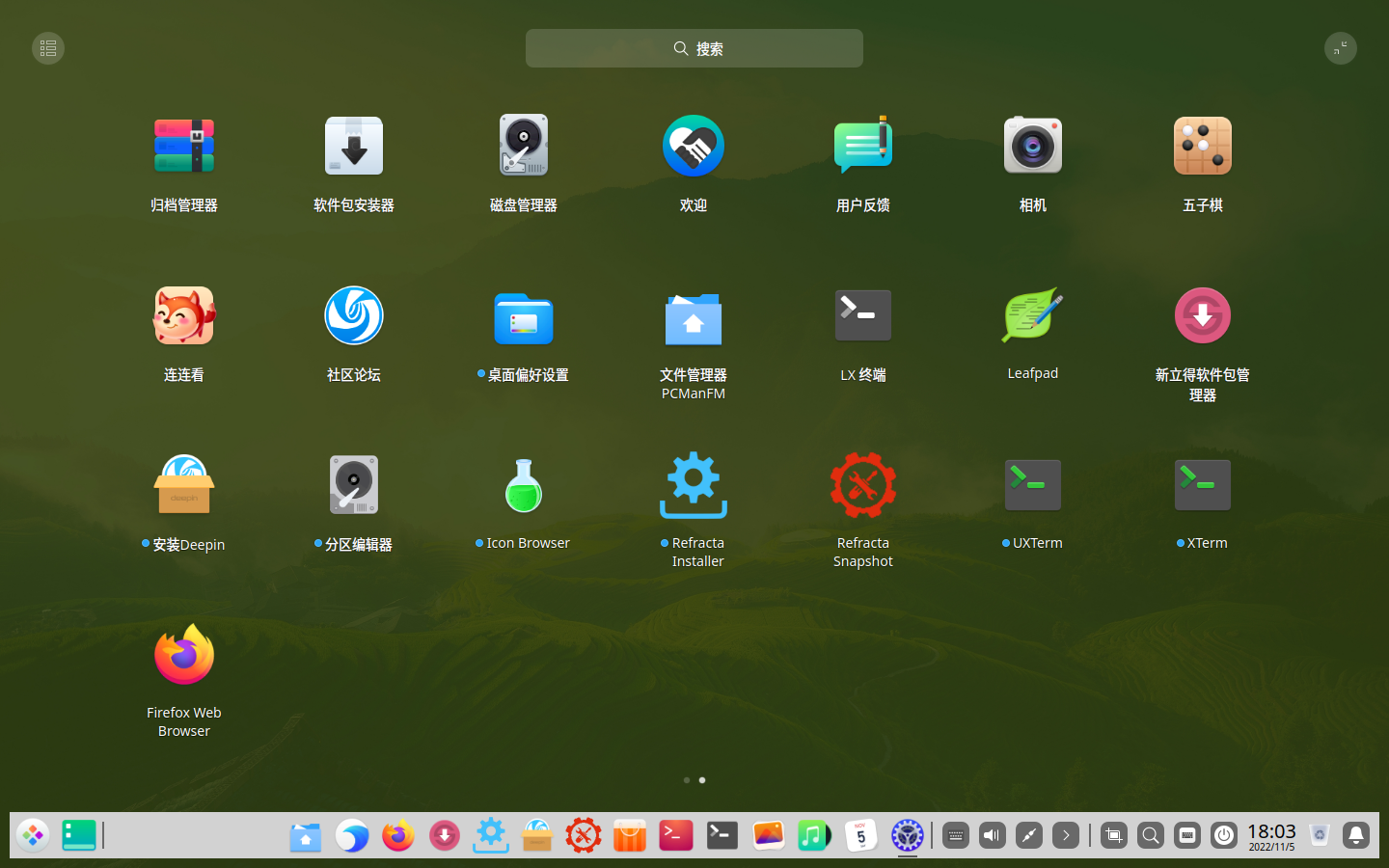Open file manager from dock
Viewport: 1389px width, 868px height.
[306, 835]
